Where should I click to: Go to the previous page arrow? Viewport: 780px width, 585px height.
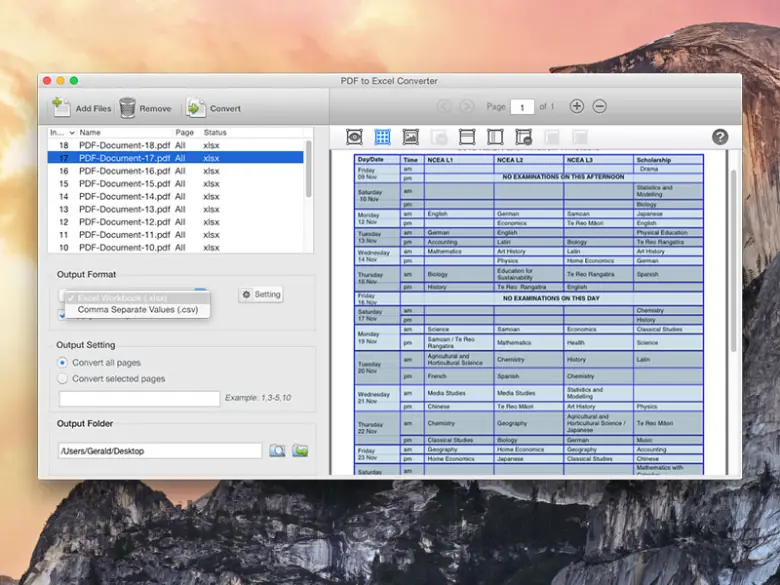[444, 106]
